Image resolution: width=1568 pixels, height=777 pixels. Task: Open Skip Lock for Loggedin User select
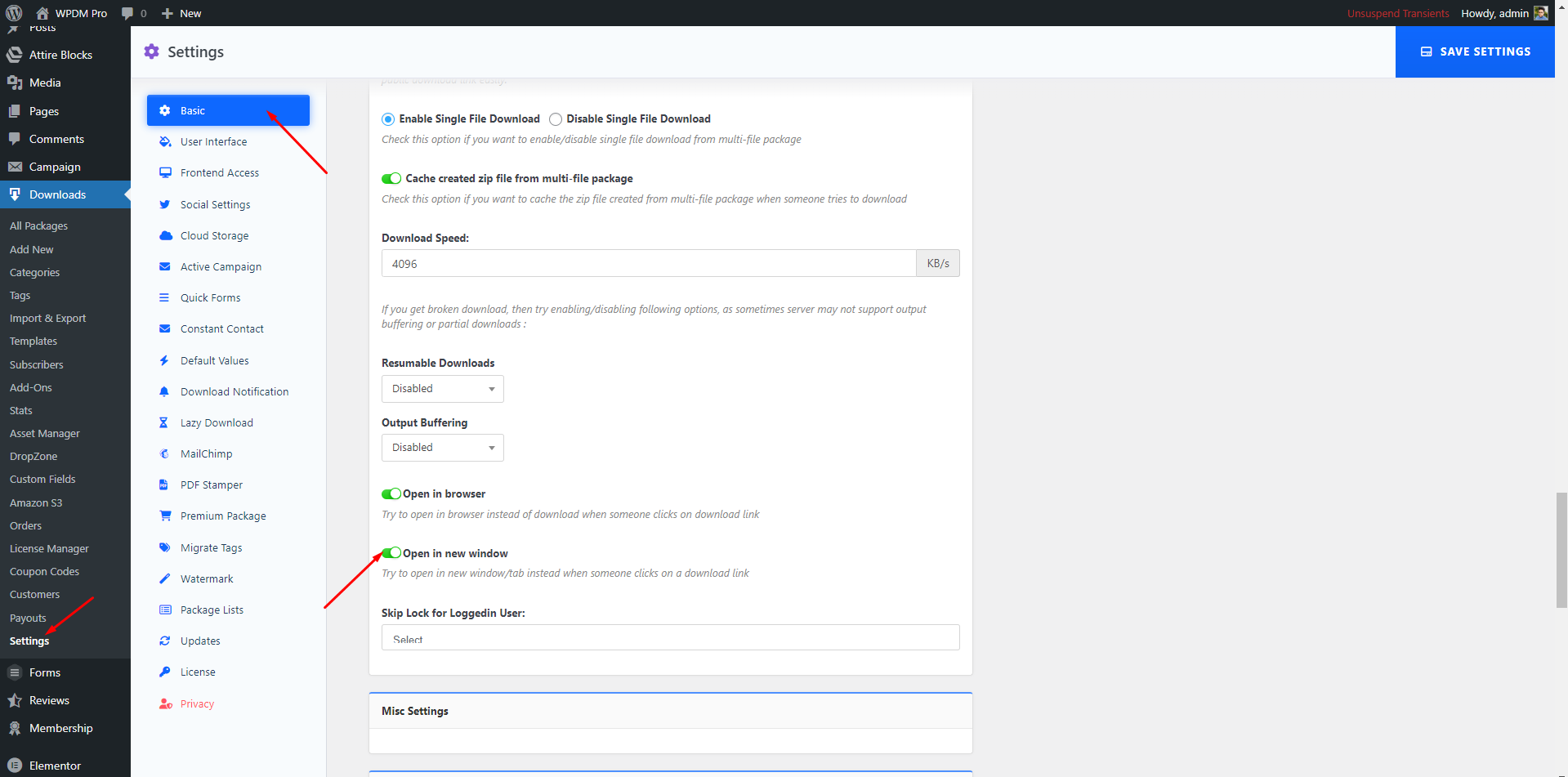click(x=671, y=637)
